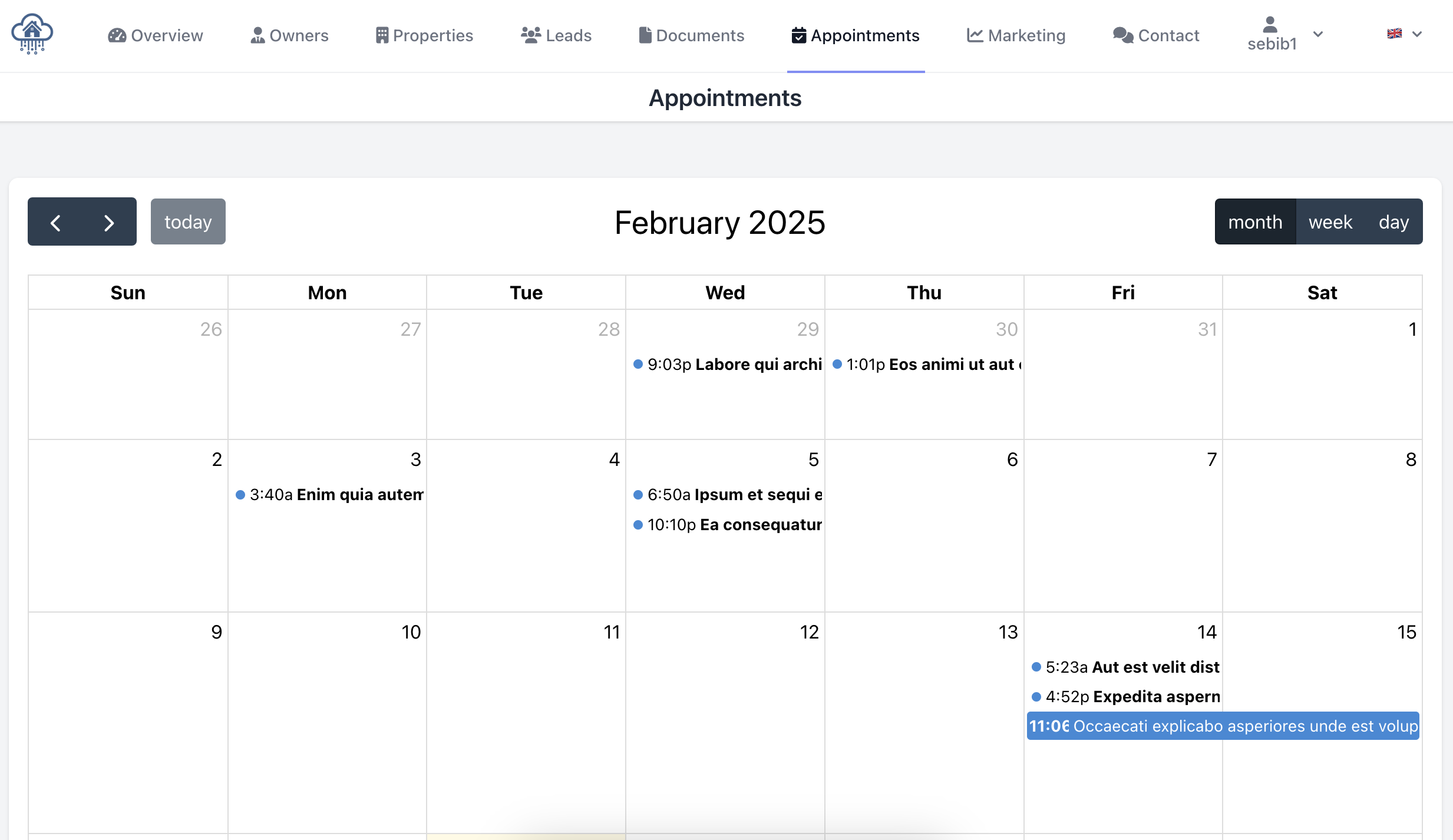
Task: Click the Contact chat bubbles icon
Action: click(x=1123, y=35)
